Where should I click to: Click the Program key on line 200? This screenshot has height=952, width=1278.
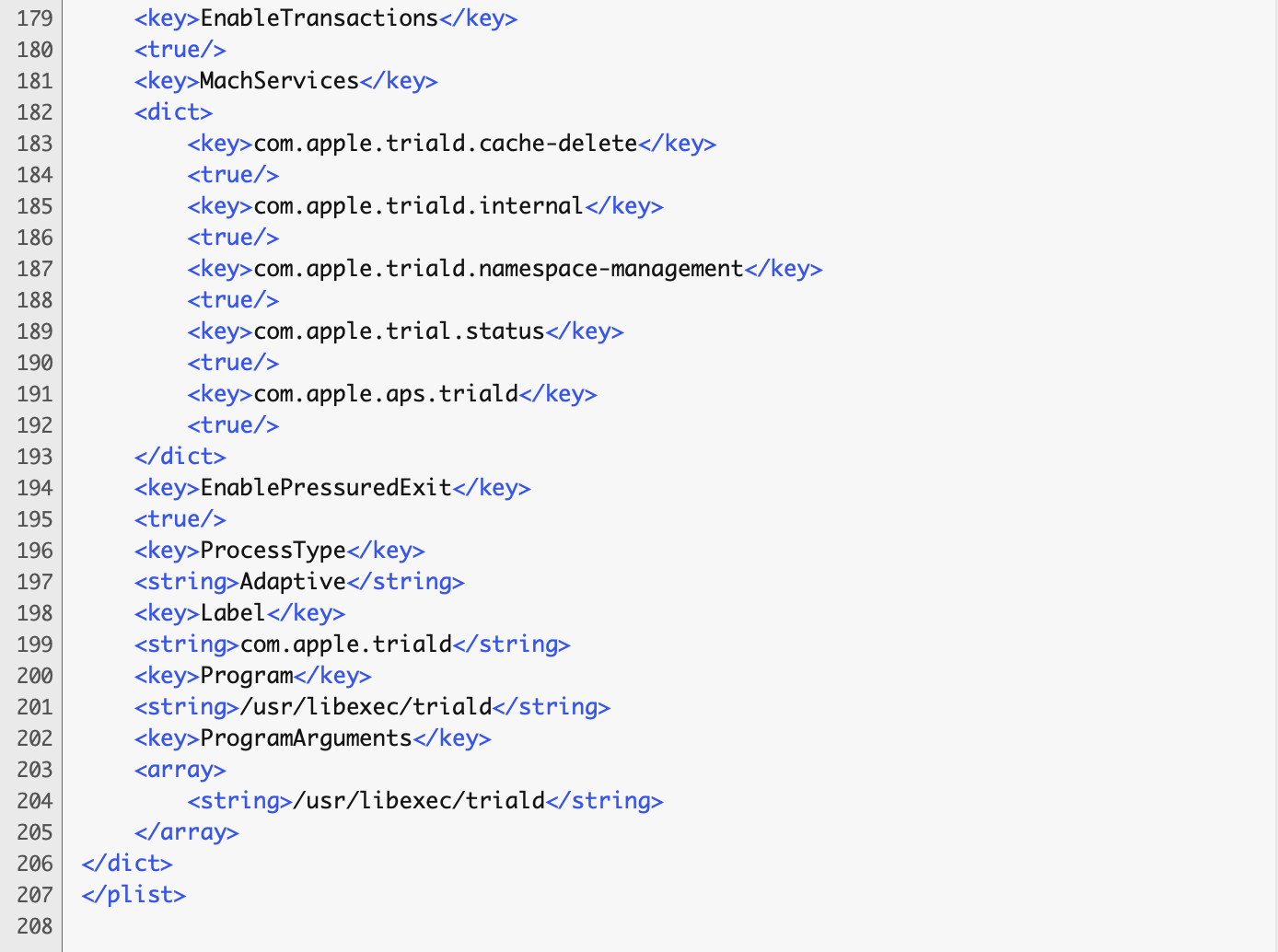(x=247, y=676)
